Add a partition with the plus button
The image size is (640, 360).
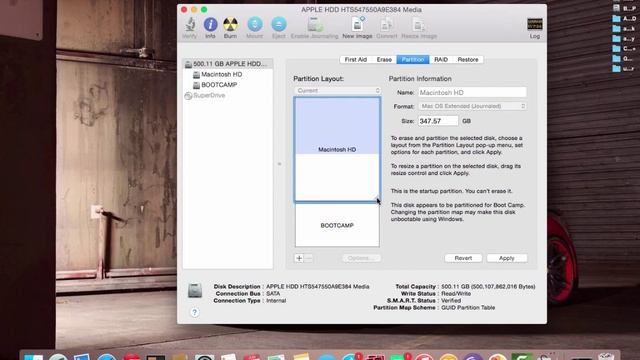(x=299, y=258)
